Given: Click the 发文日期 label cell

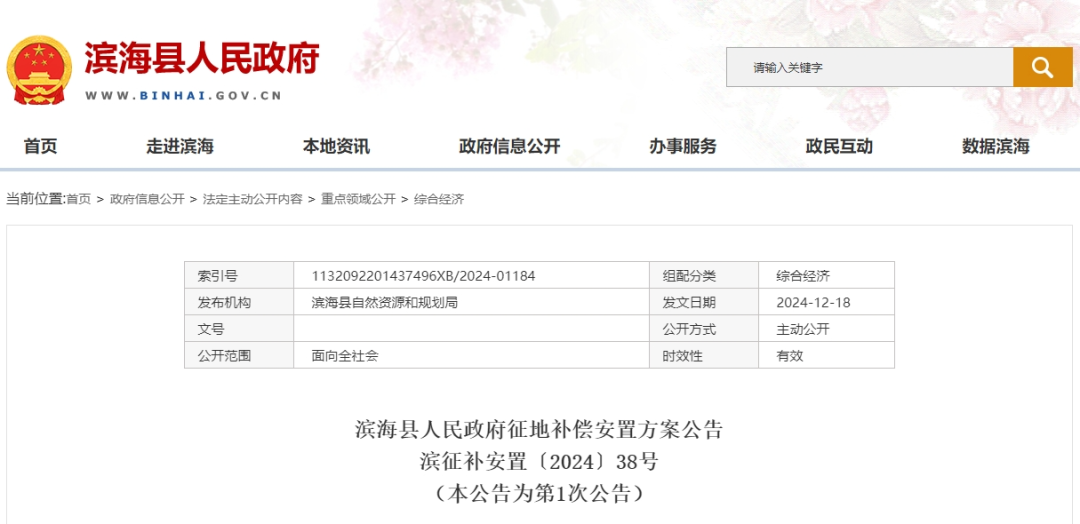Looking at the screenshot, I should [703, 302].
